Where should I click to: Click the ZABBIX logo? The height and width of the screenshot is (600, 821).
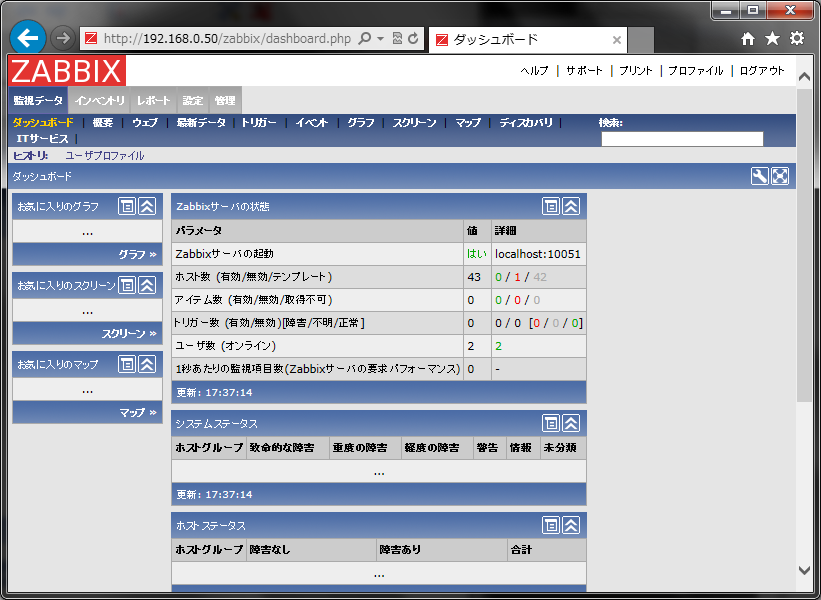click(67, 71)
